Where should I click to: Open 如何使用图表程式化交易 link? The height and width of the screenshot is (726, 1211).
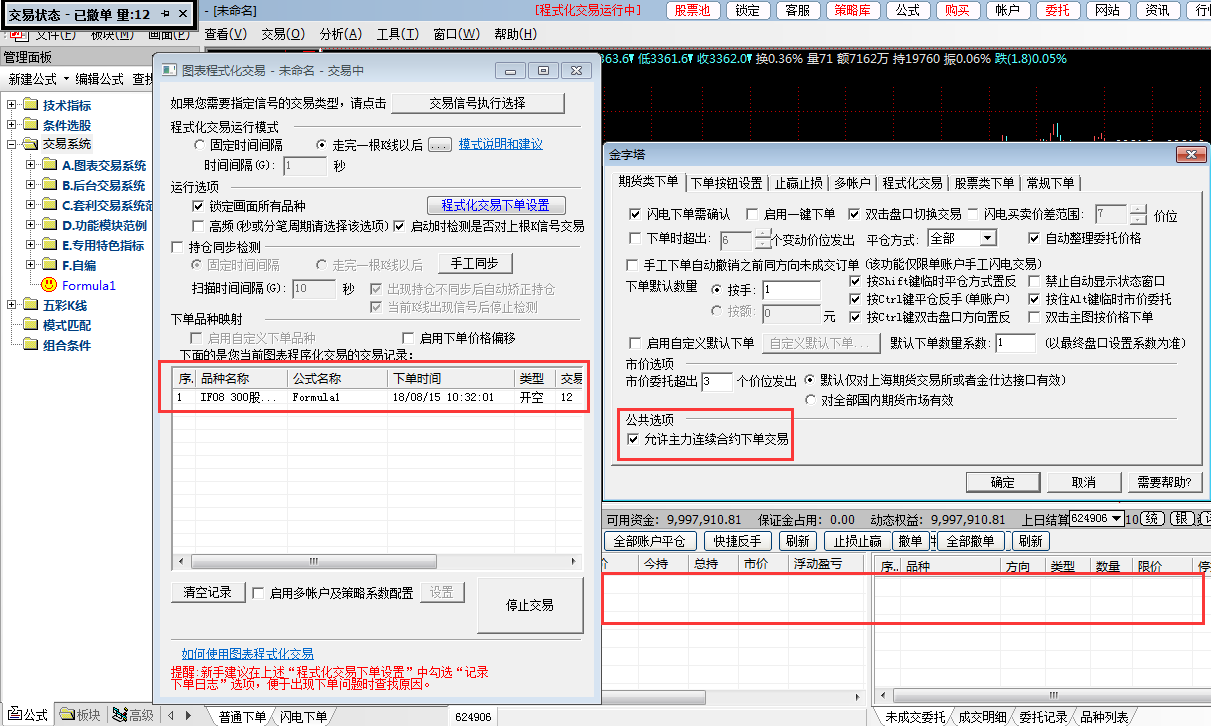tap(247, 654)
